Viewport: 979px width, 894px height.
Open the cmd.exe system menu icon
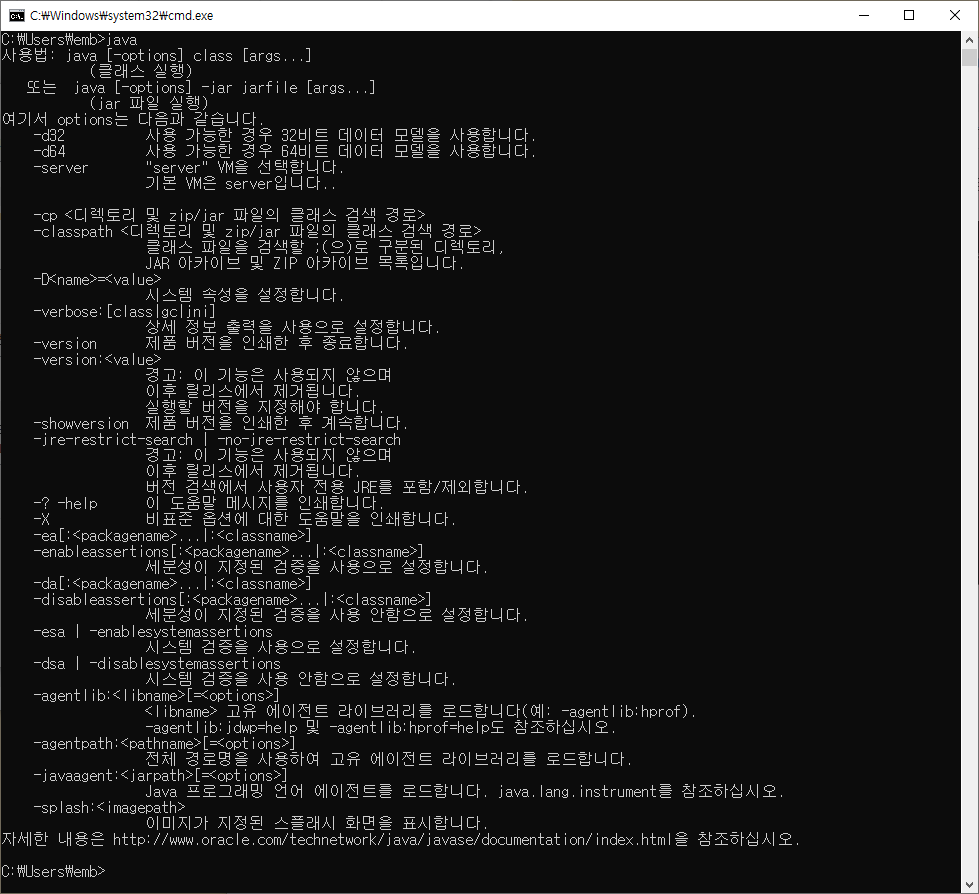tap(17, 16)
